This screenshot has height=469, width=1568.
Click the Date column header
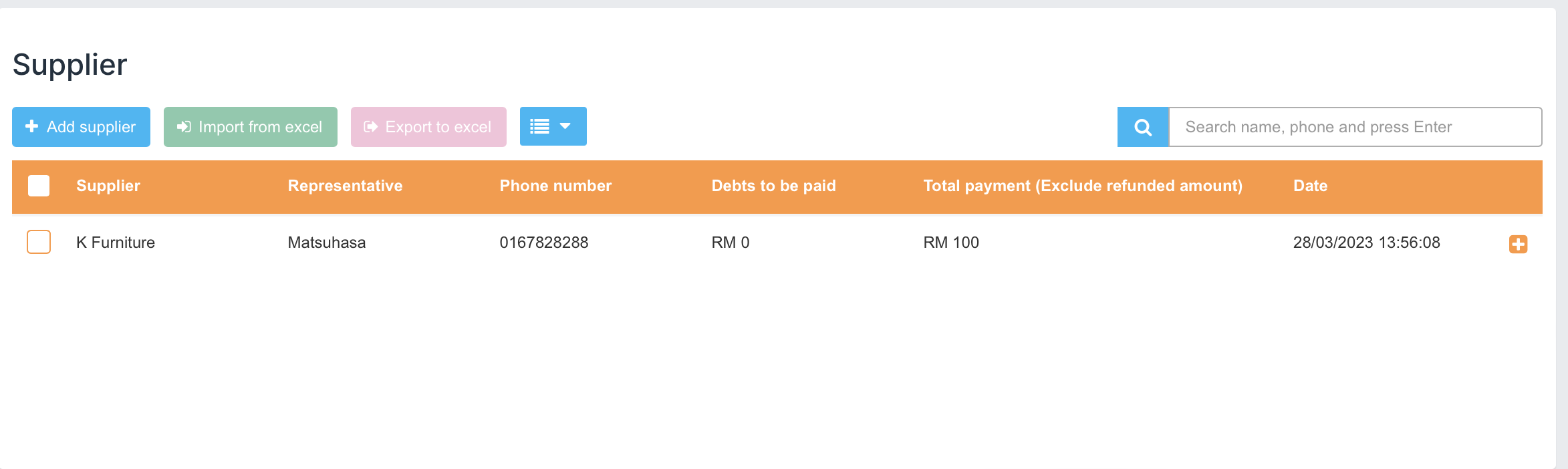(1310, 186)
